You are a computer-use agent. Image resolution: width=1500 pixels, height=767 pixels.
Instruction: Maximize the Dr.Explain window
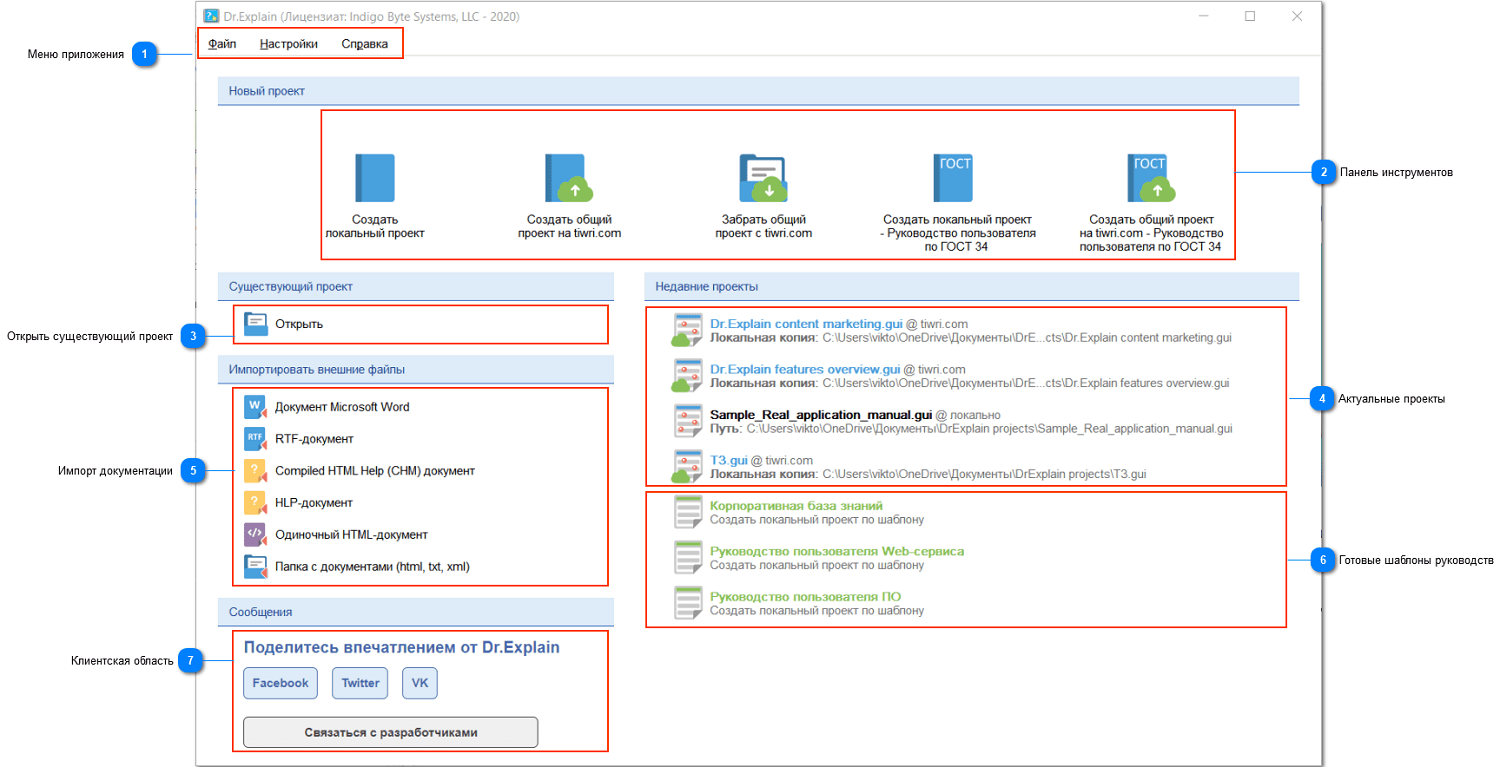tap(1250, 16)
